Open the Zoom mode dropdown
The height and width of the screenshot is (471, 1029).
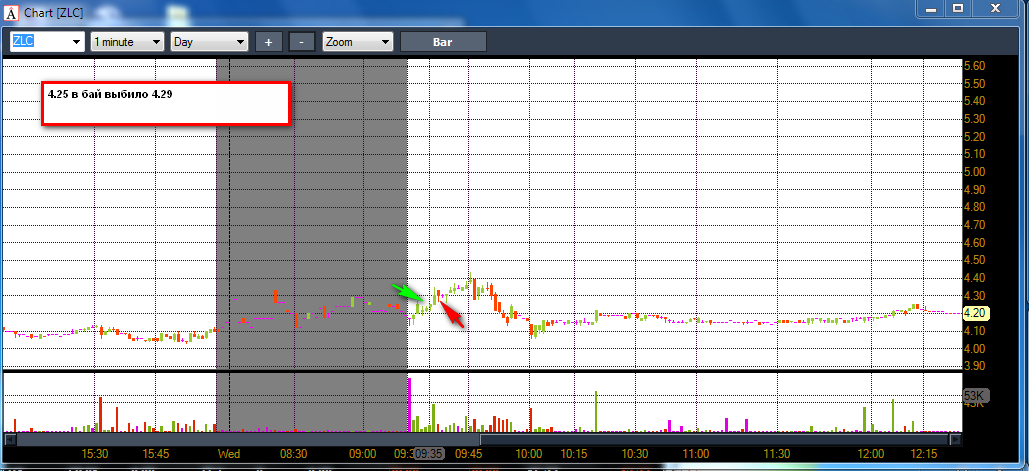click(x=358, y=41)
